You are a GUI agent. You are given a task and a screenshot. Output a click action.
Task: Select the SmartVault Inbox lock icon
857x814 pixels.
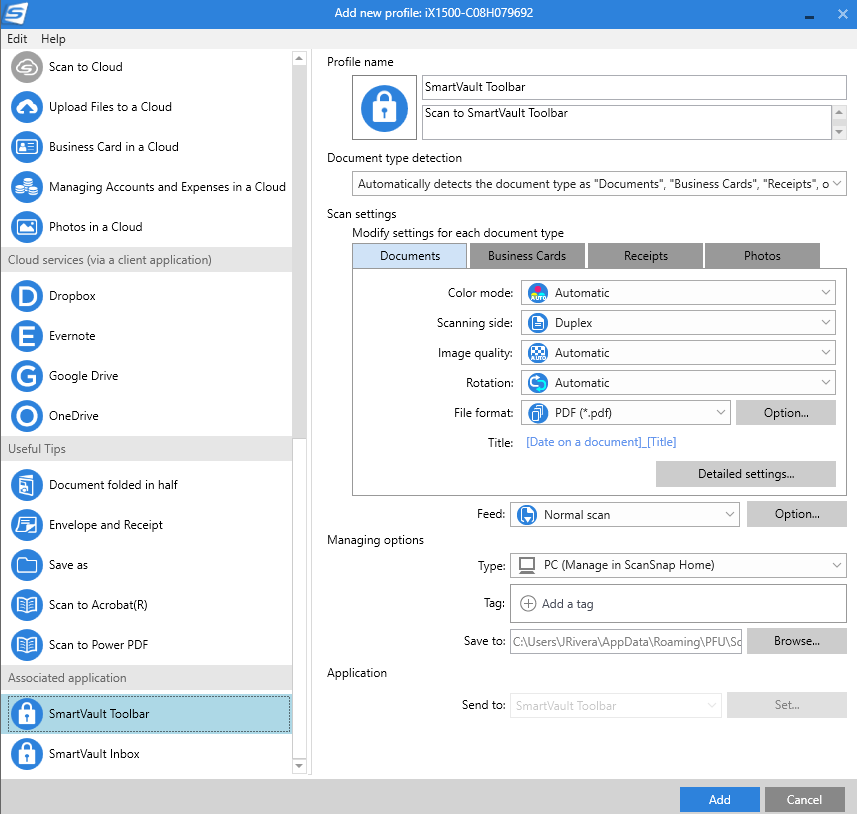pos(27,754)
